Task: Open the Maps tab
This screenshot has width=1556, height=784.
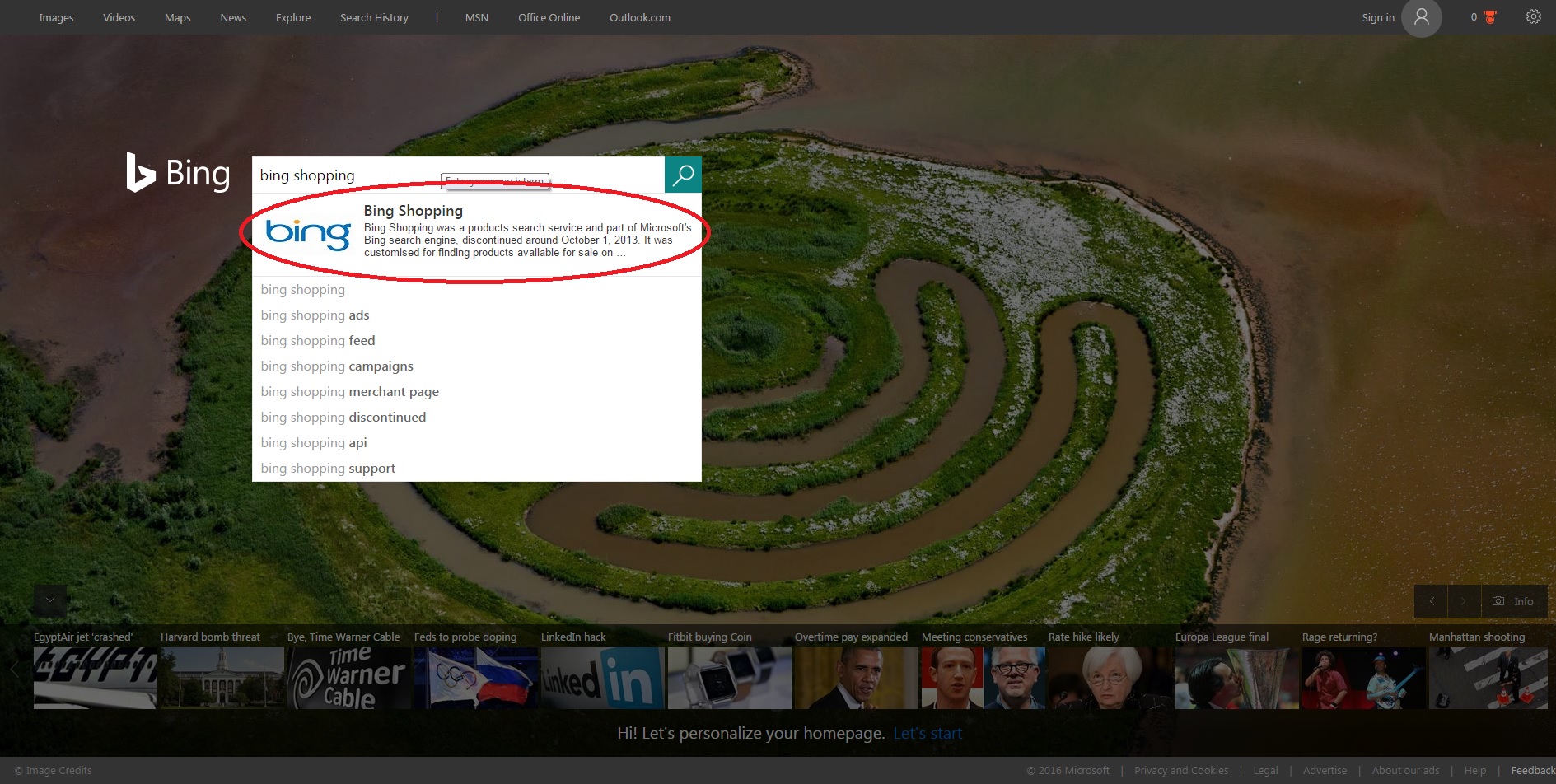Action: (x=177, y=17)
